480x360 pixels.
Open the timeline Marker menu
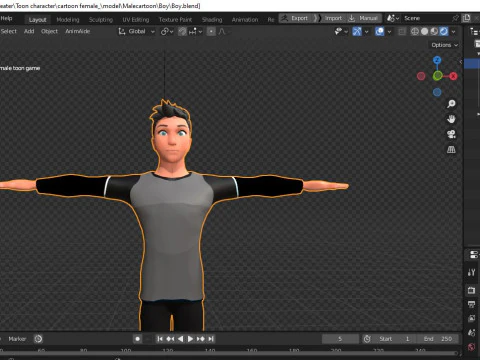[17, 339]
